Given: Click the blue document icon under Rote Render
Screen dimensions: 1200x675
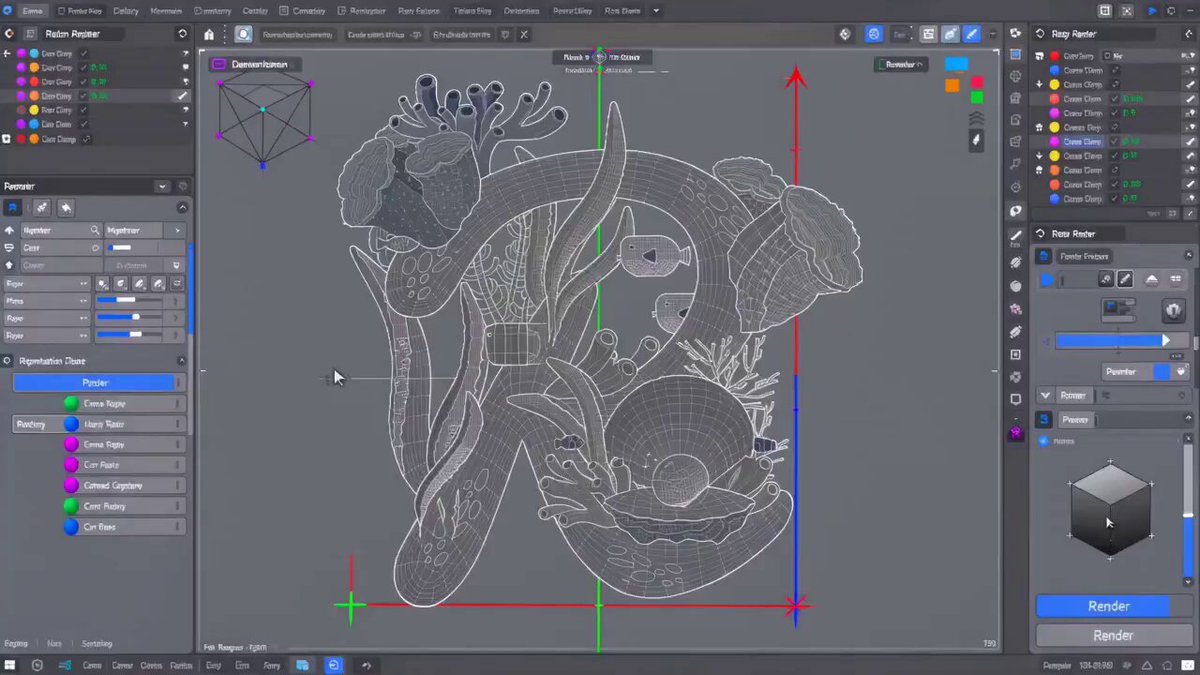Looking at the screenshot, I should pos(1044,256).
